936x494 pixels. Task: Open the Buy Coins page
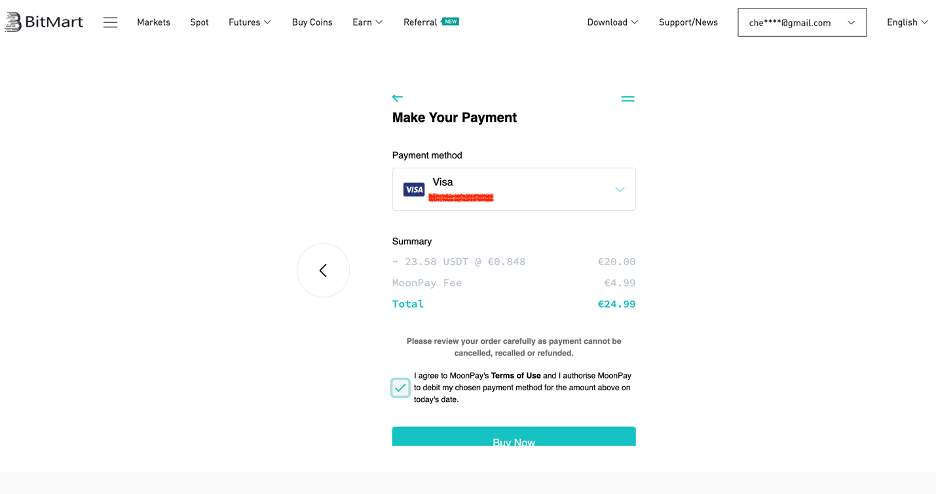click(312, 22)
